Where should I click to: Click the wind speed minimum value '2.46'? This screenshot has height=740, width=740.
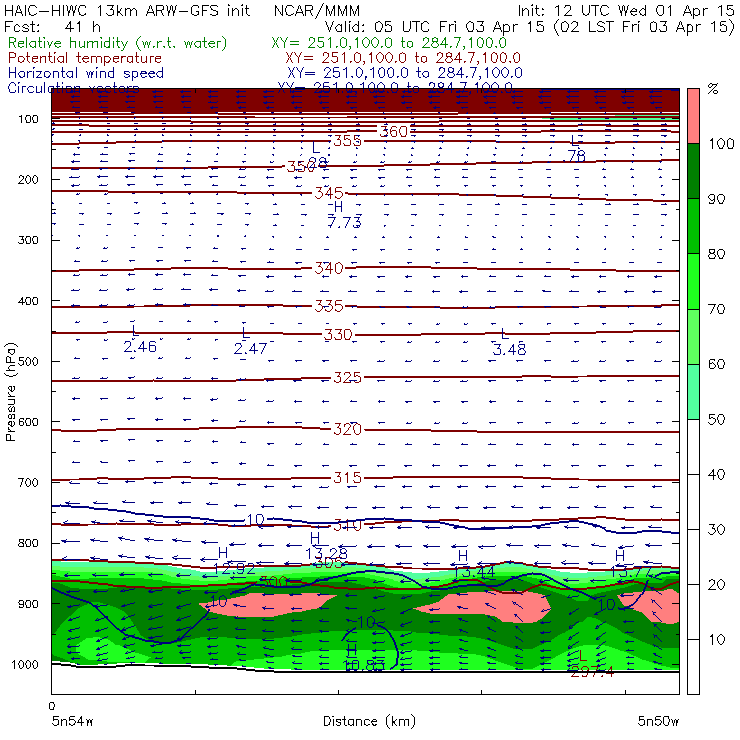pyautogui.click(x=140, y=347)
